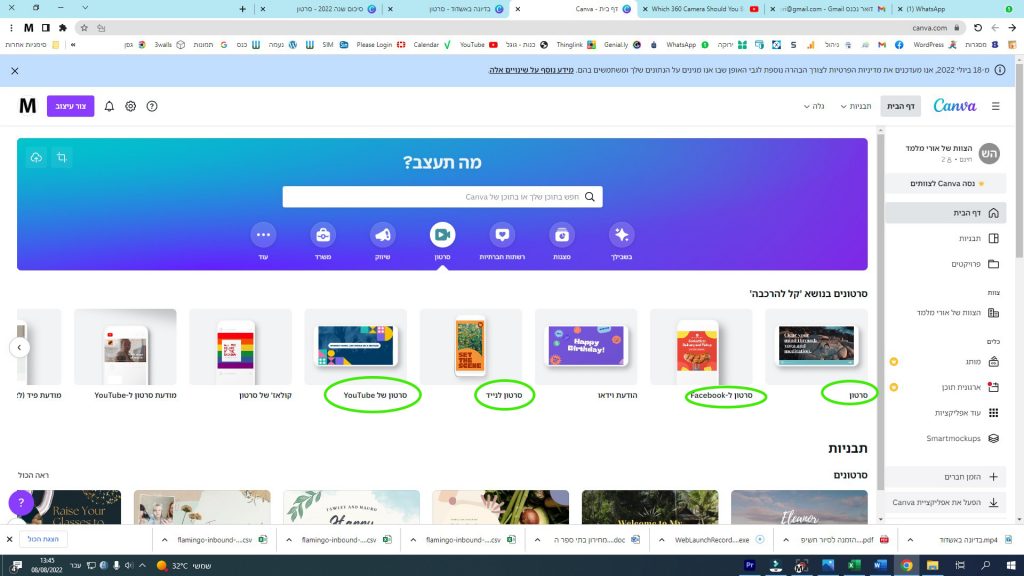Open the Facebook video thumbnail
This screenshot has width=1024, height=576.
point(701,347)
